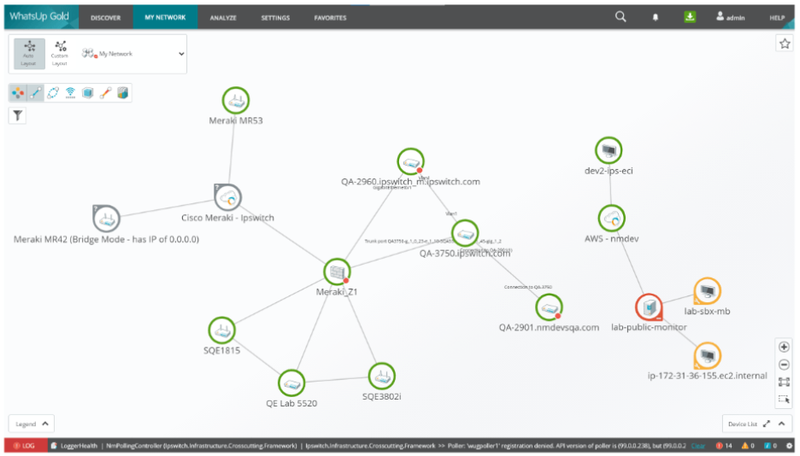Screen dimensions: 800x456
Task: Open status bar settings gear
Action: coord(789,446)
